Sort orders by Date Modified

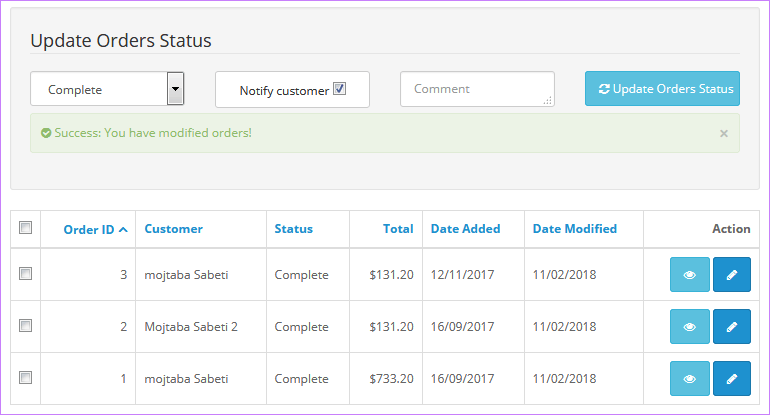pos(574,229)
